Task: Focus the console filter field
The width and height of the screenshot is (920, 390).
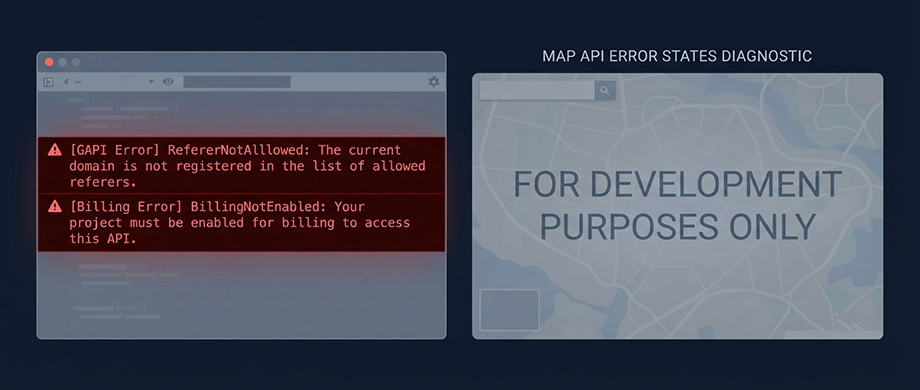Action: [237, 82]
